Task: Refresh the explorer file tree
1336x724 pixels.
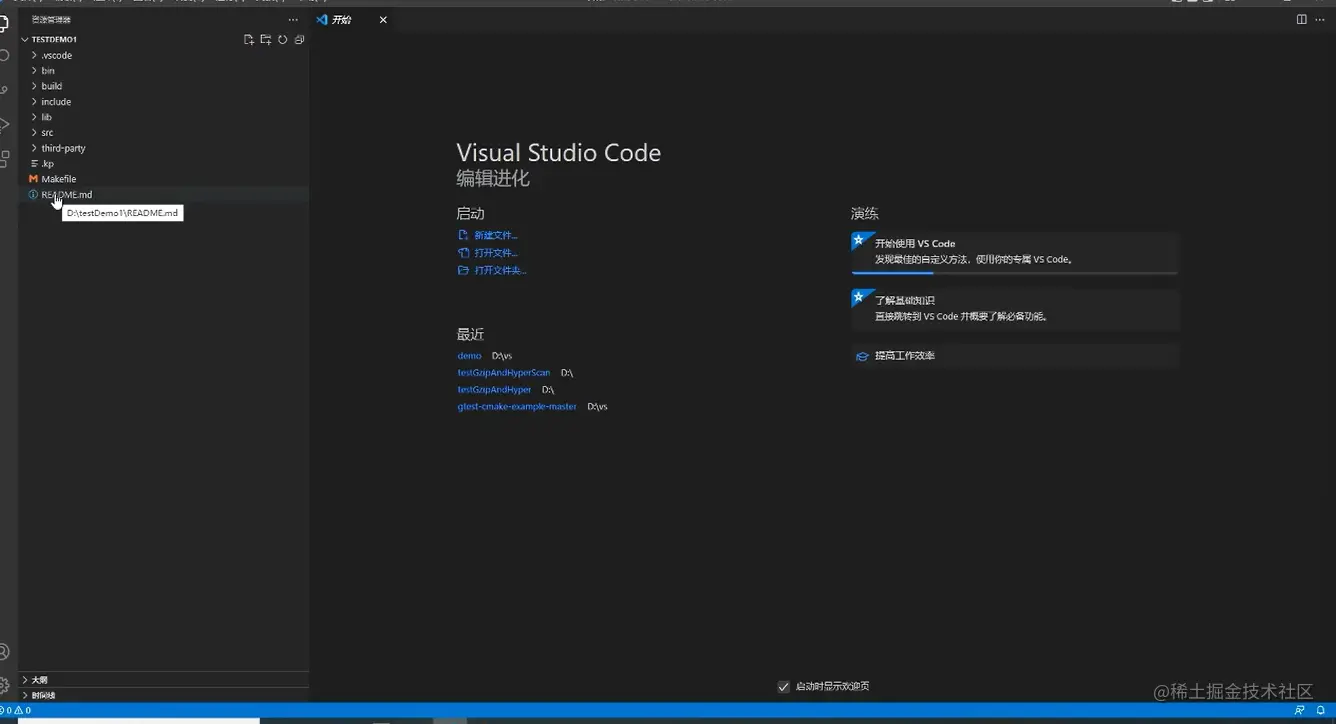Action: (x=283, y=40)
